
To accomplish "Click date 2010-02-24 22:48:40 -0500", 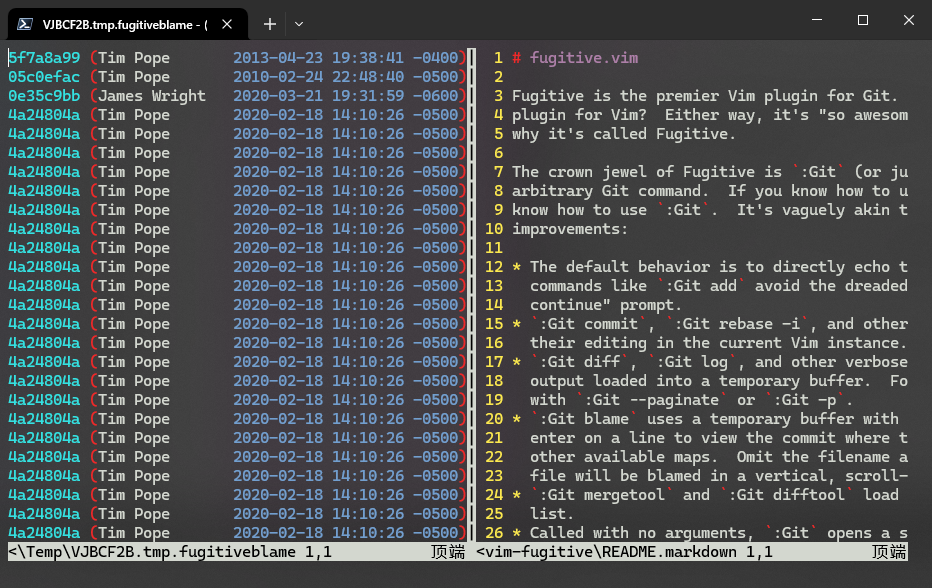I will point(345,77).
